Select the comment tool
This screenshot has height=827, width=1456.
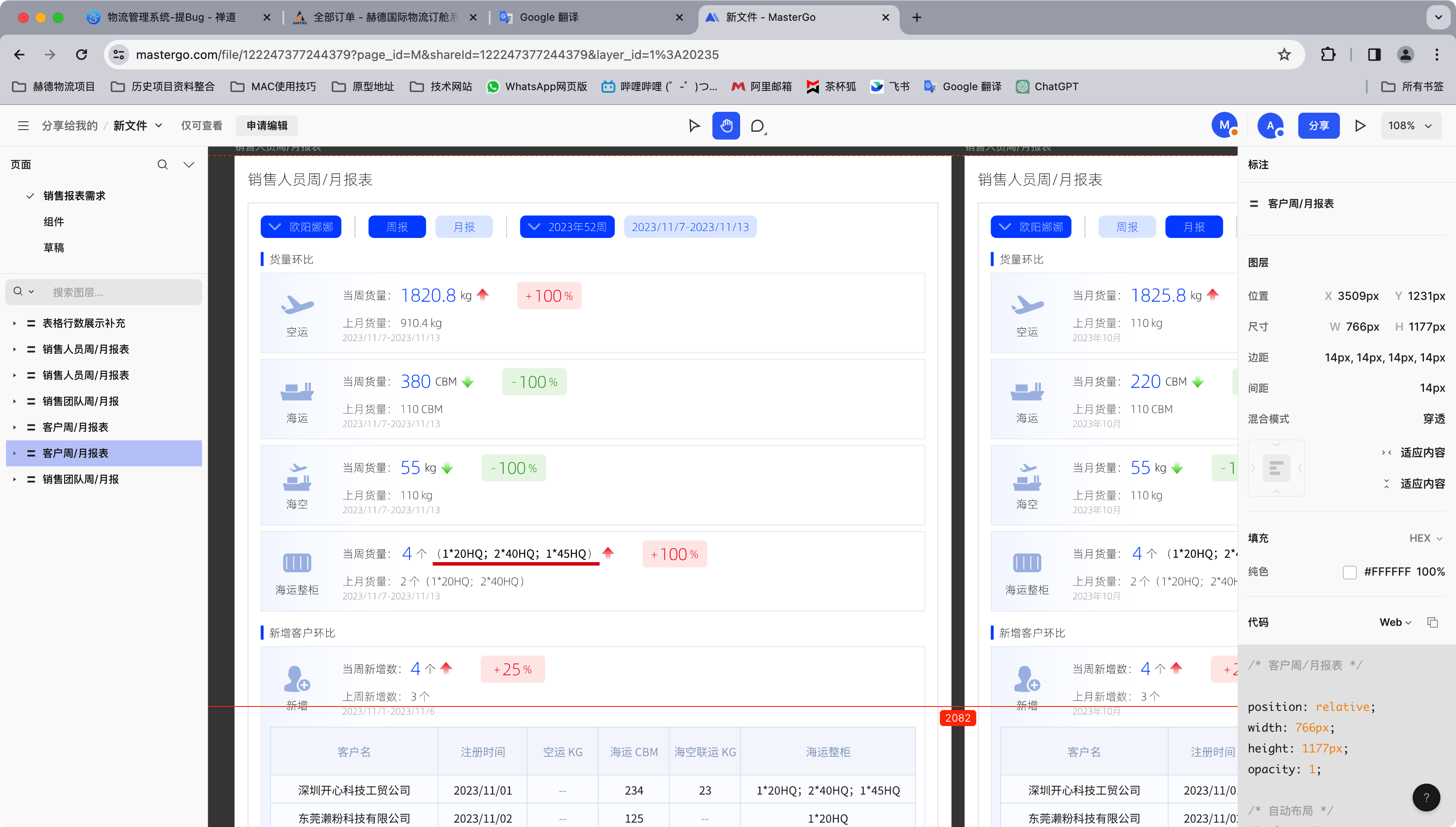757,126
